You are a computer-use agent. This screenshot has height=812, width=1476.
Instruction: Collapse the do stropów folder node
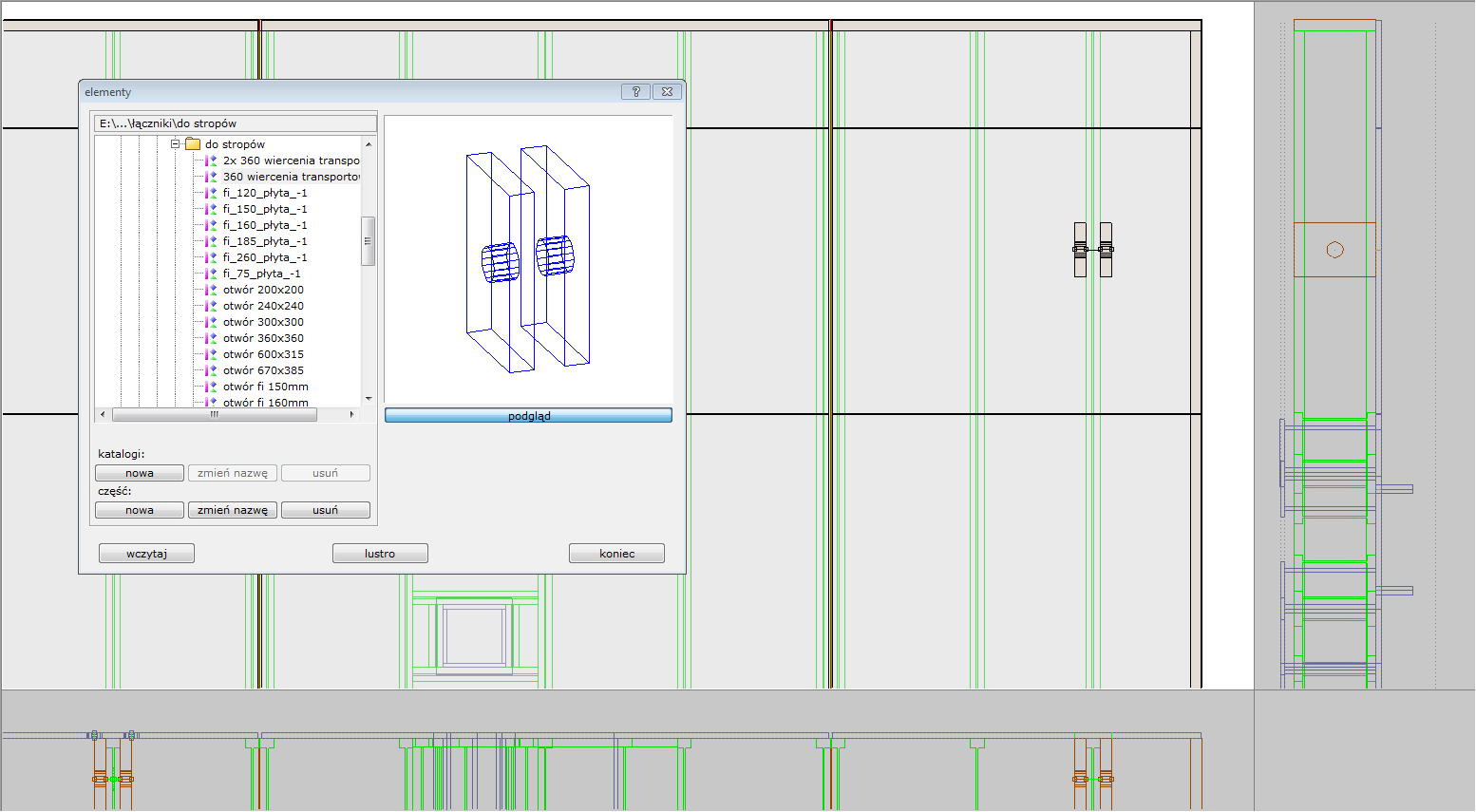coord(176,144)
